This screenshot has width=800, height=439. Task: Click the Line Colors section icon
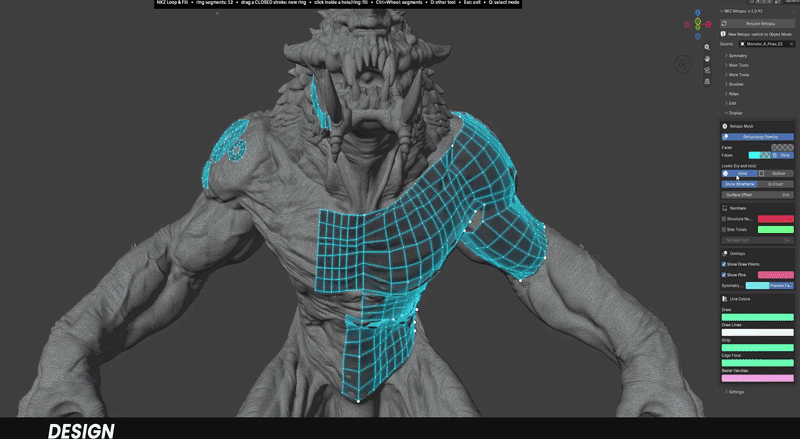coord(724,299)
